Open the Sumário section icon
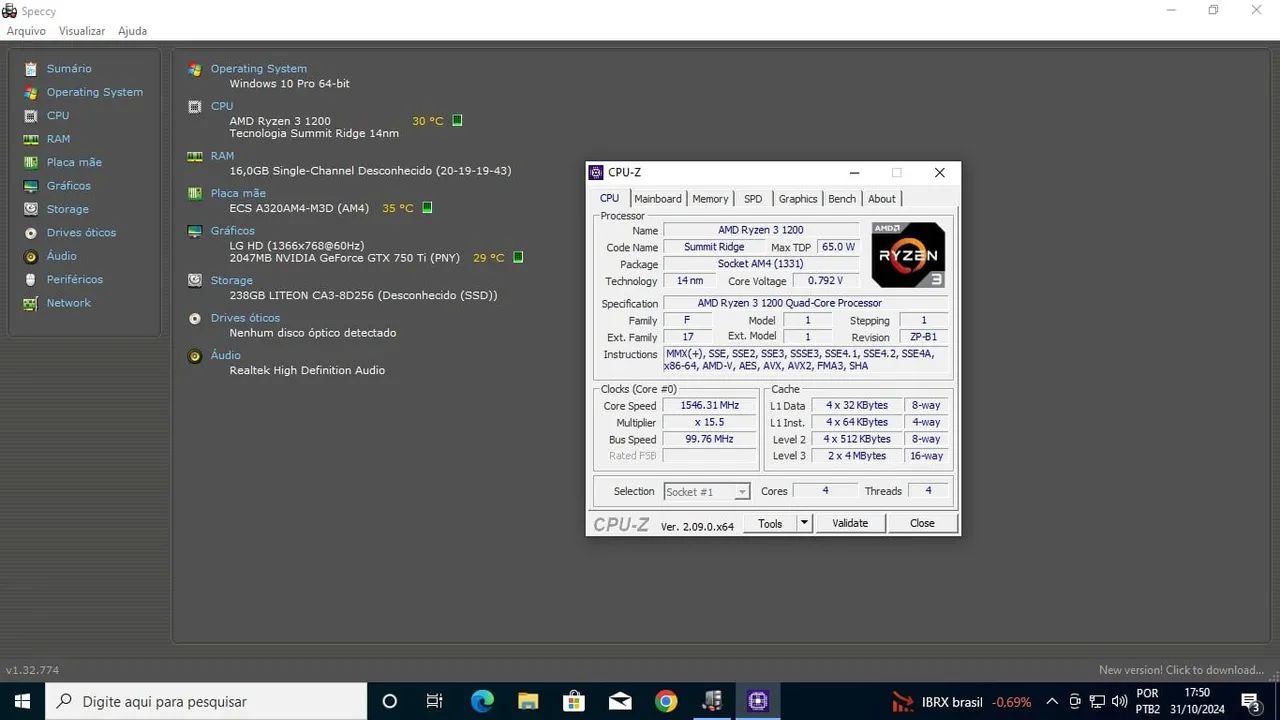The width and height of the screenshot is (1280, 720). pyautogui.click(x=32, y=68)
